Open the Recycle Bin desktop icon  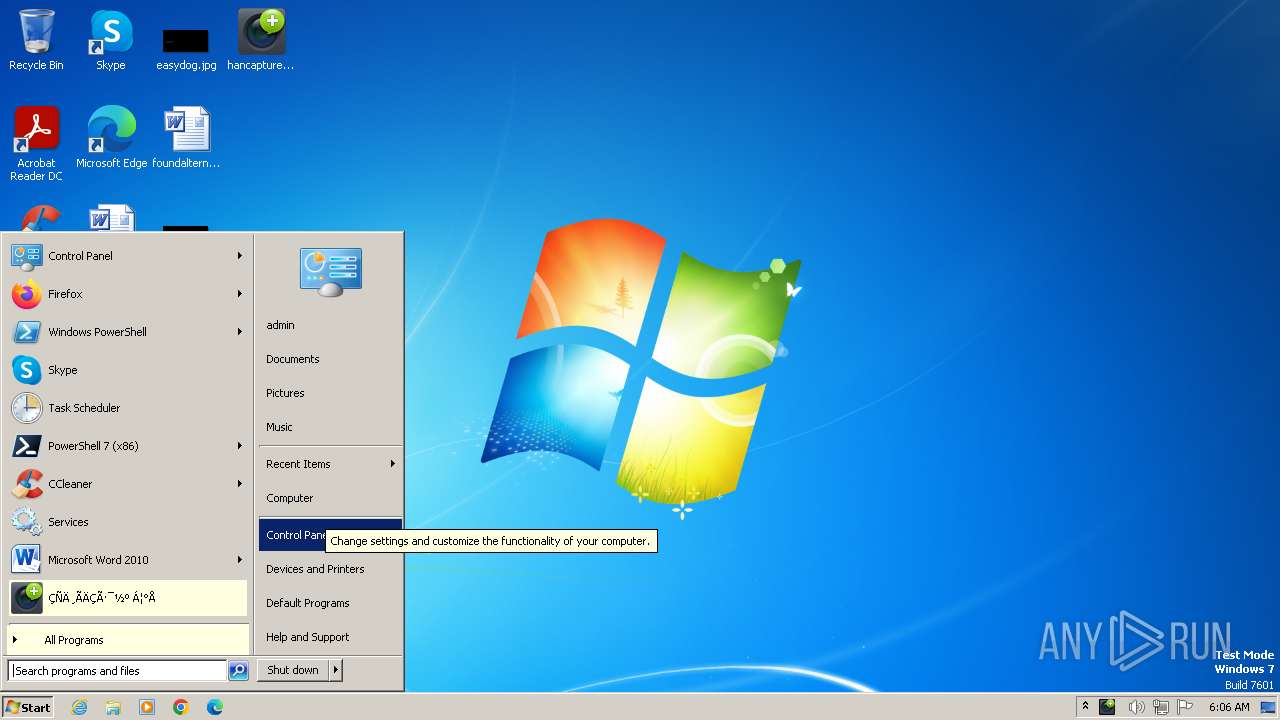point(36,40)
